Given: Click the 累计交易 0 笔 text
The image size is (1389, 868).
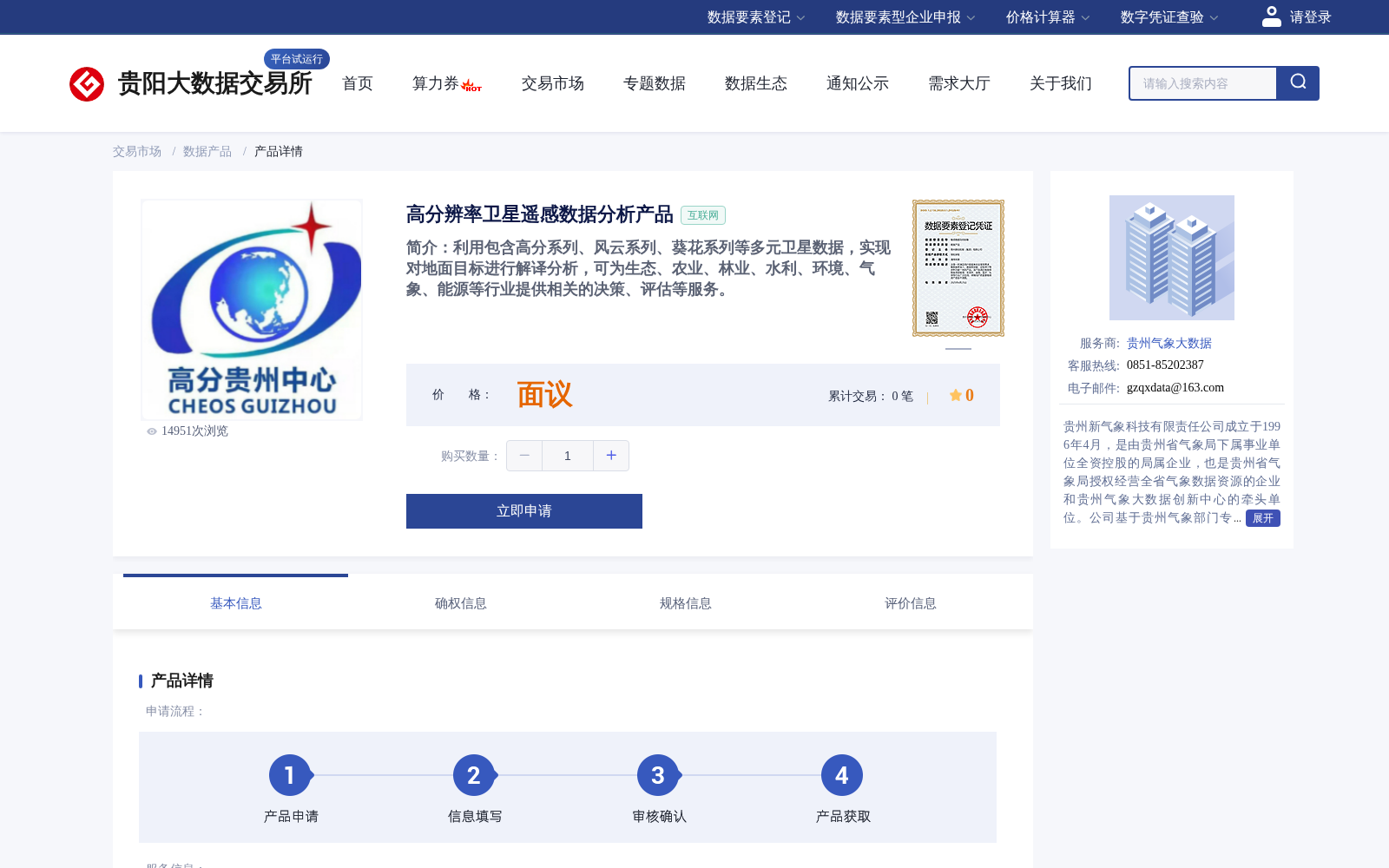Looking at the screenshot, I should [871, 396].
